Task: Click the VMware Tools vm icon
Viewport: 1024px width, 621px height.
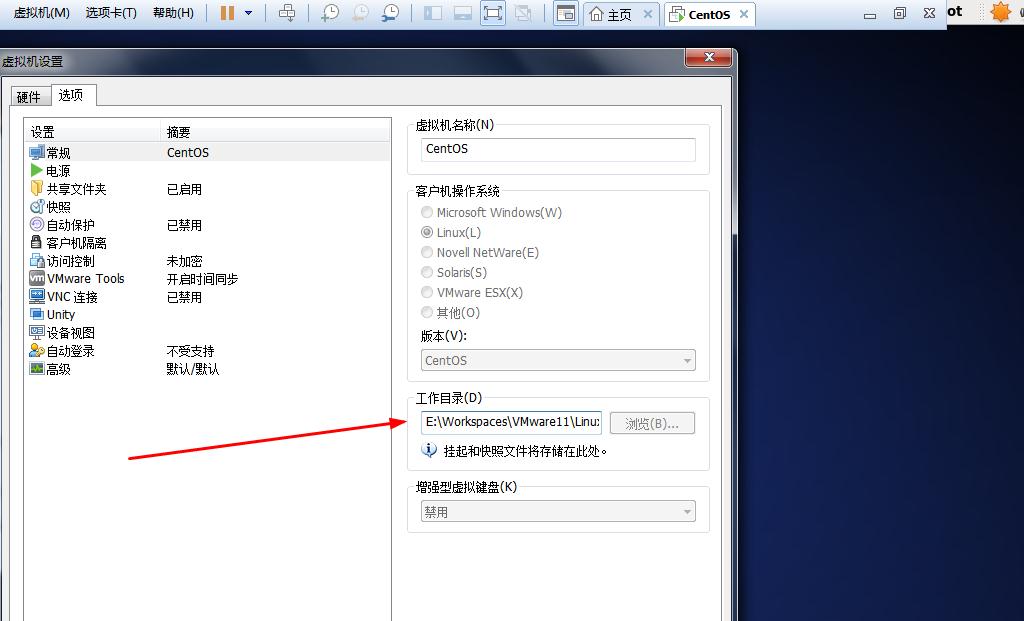Action: coord(37,279)
